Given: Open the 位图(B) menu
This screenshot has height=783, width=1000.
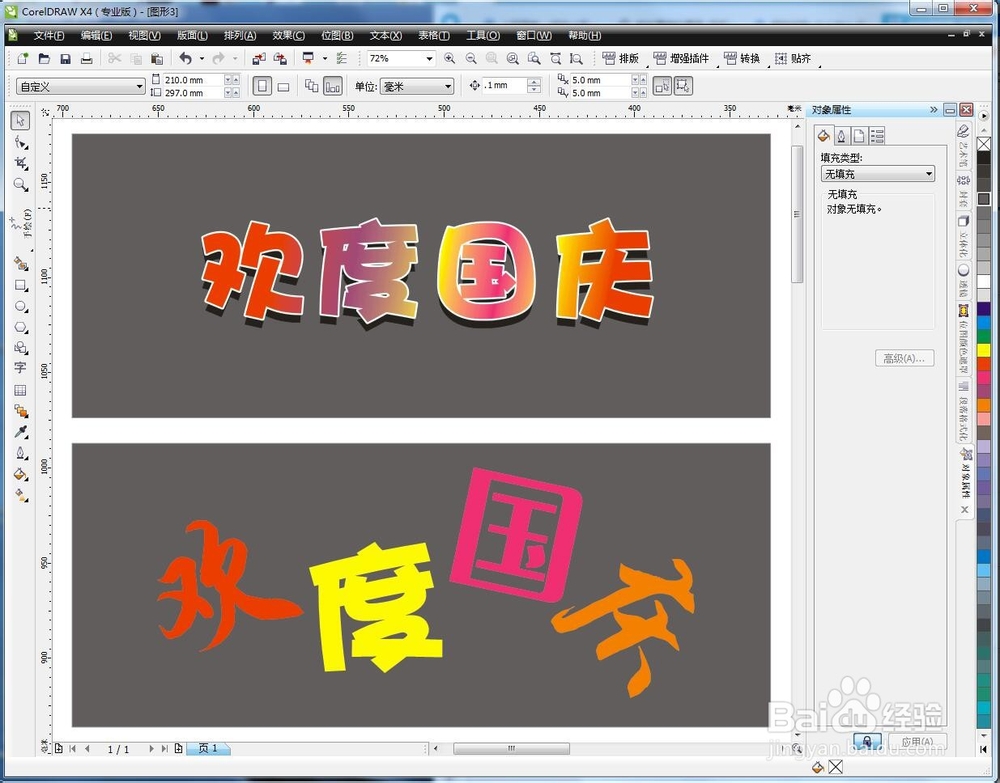Looking at the screenshot, I should click(337, 36).
